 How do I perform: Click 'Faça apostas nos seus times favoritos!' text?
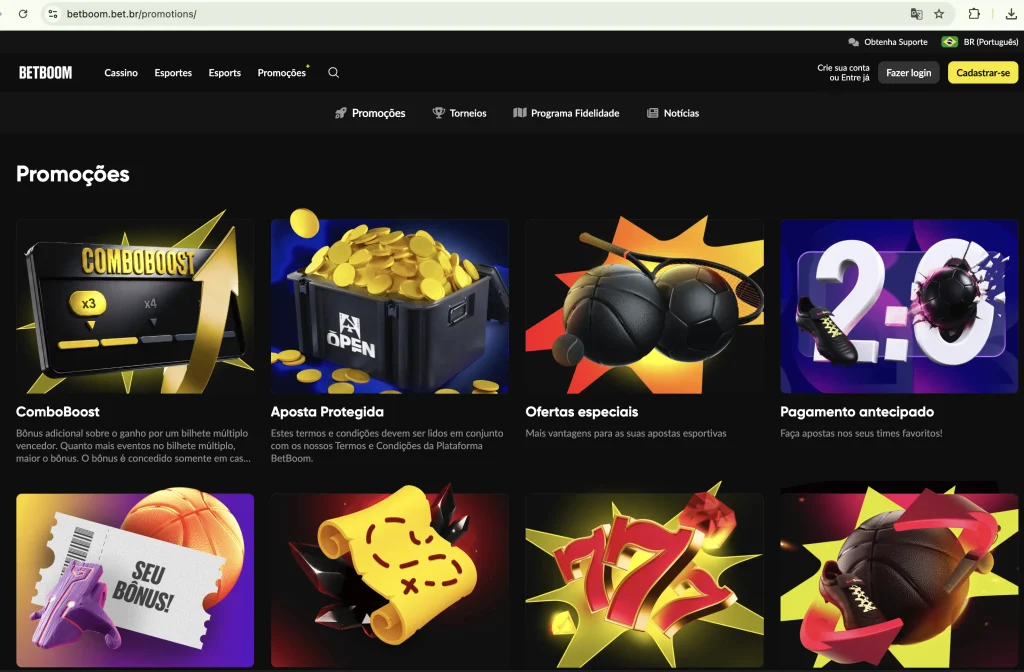[861, 433]
